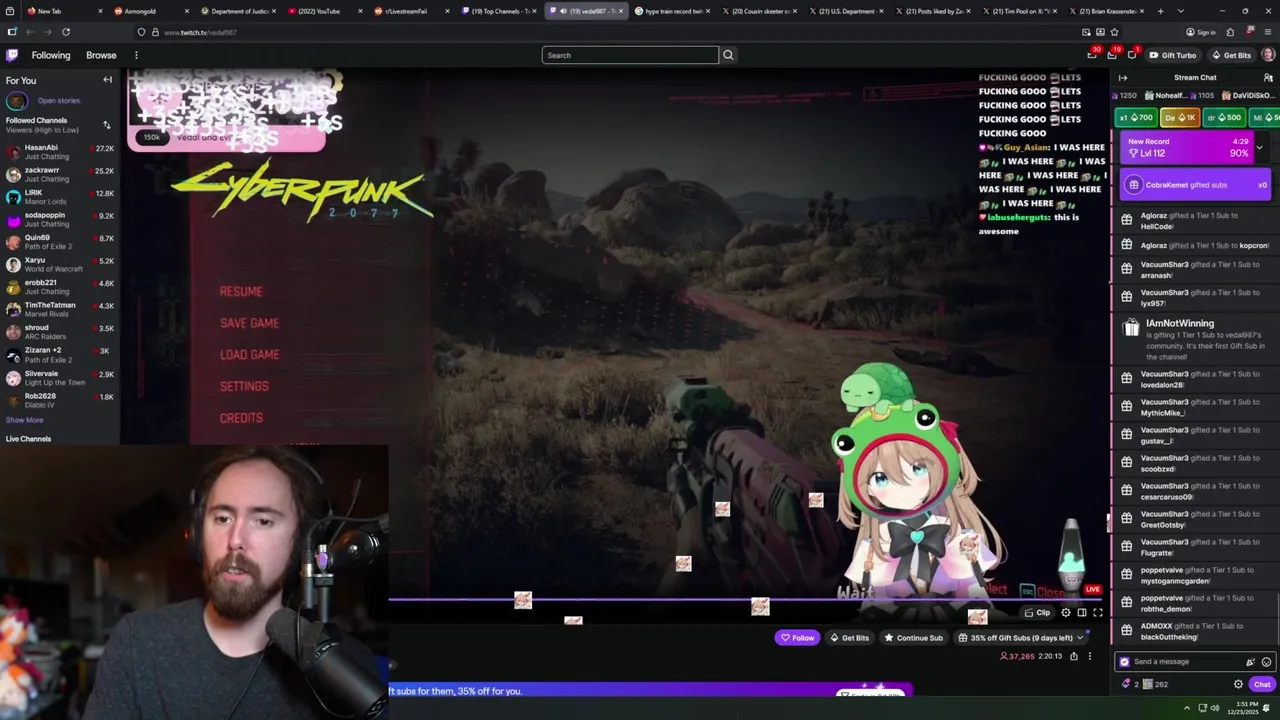Bookmark page with the star icon

click(x=1114, y=32)
